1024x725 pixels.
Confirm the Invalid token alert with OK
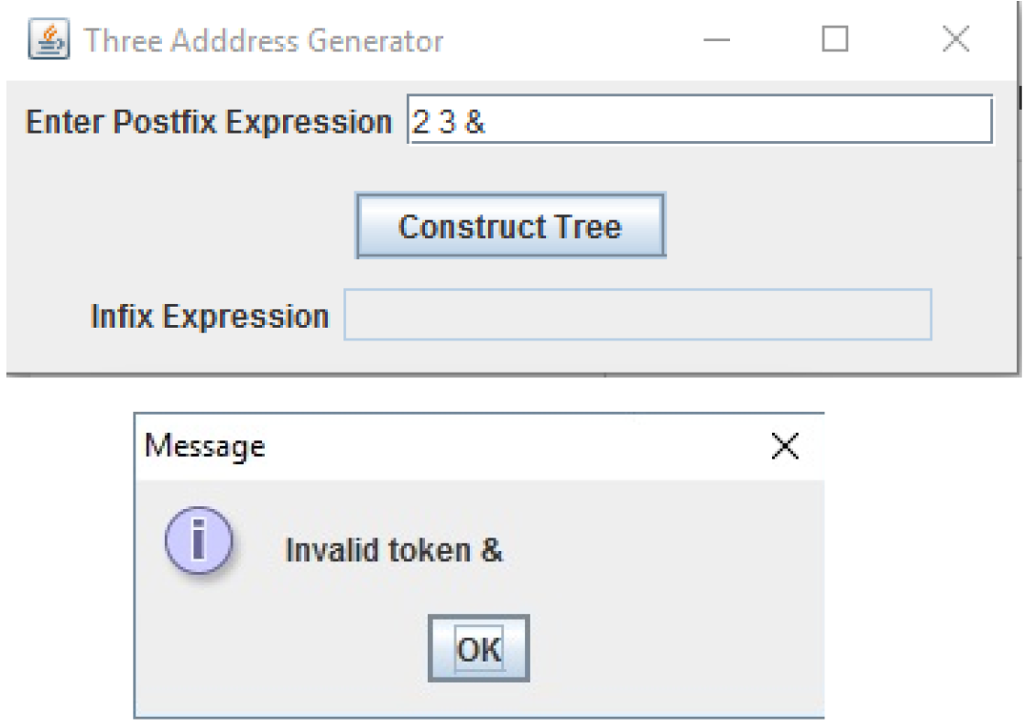click(x=478, y=648)
